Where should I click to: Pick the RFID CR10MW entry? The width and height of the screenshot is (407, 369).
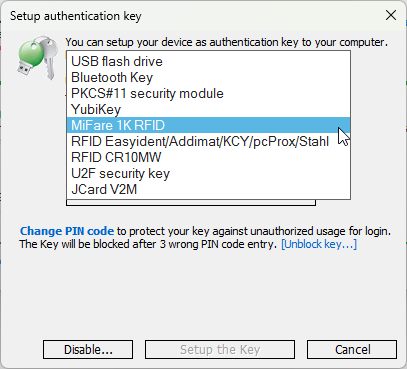tap(208, 157)
